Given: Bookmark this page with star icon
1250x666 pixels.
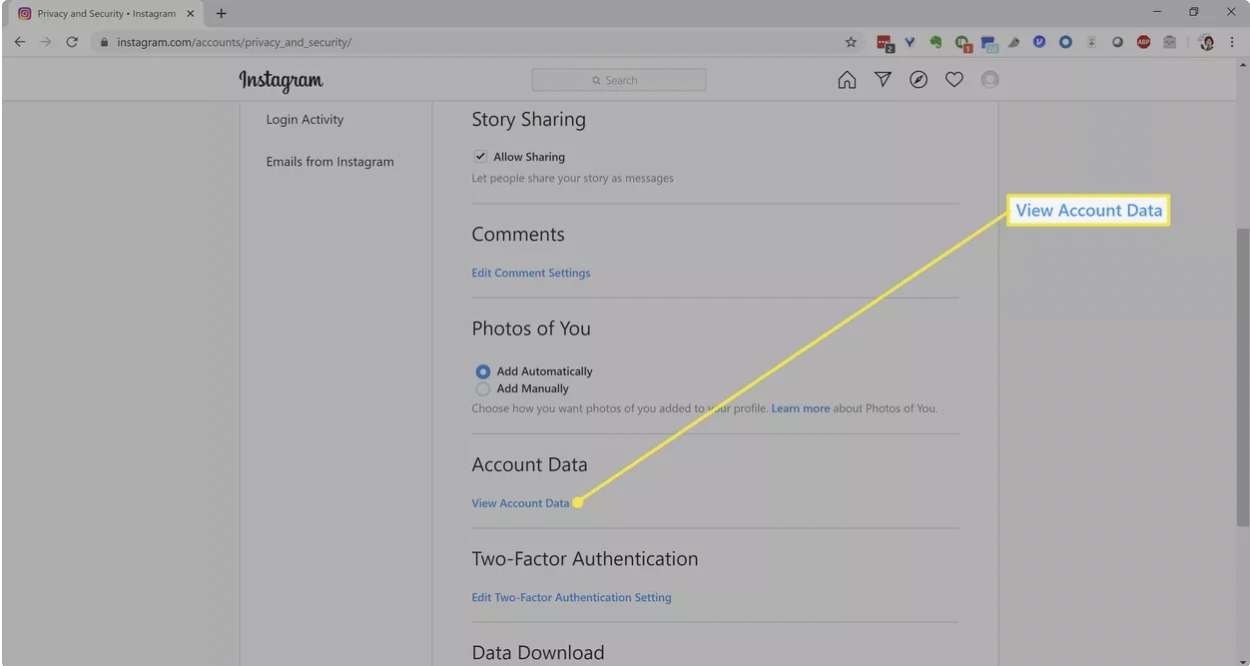Looking at the screenshot, I should [x=851, y=42].
